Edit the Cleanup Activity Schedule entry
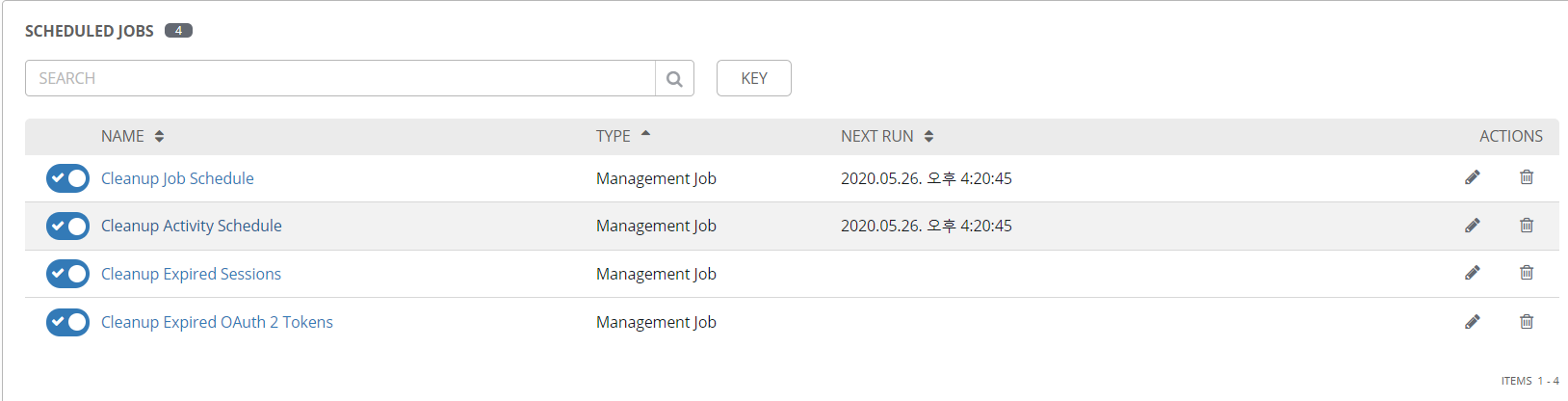 [1472, 225]
